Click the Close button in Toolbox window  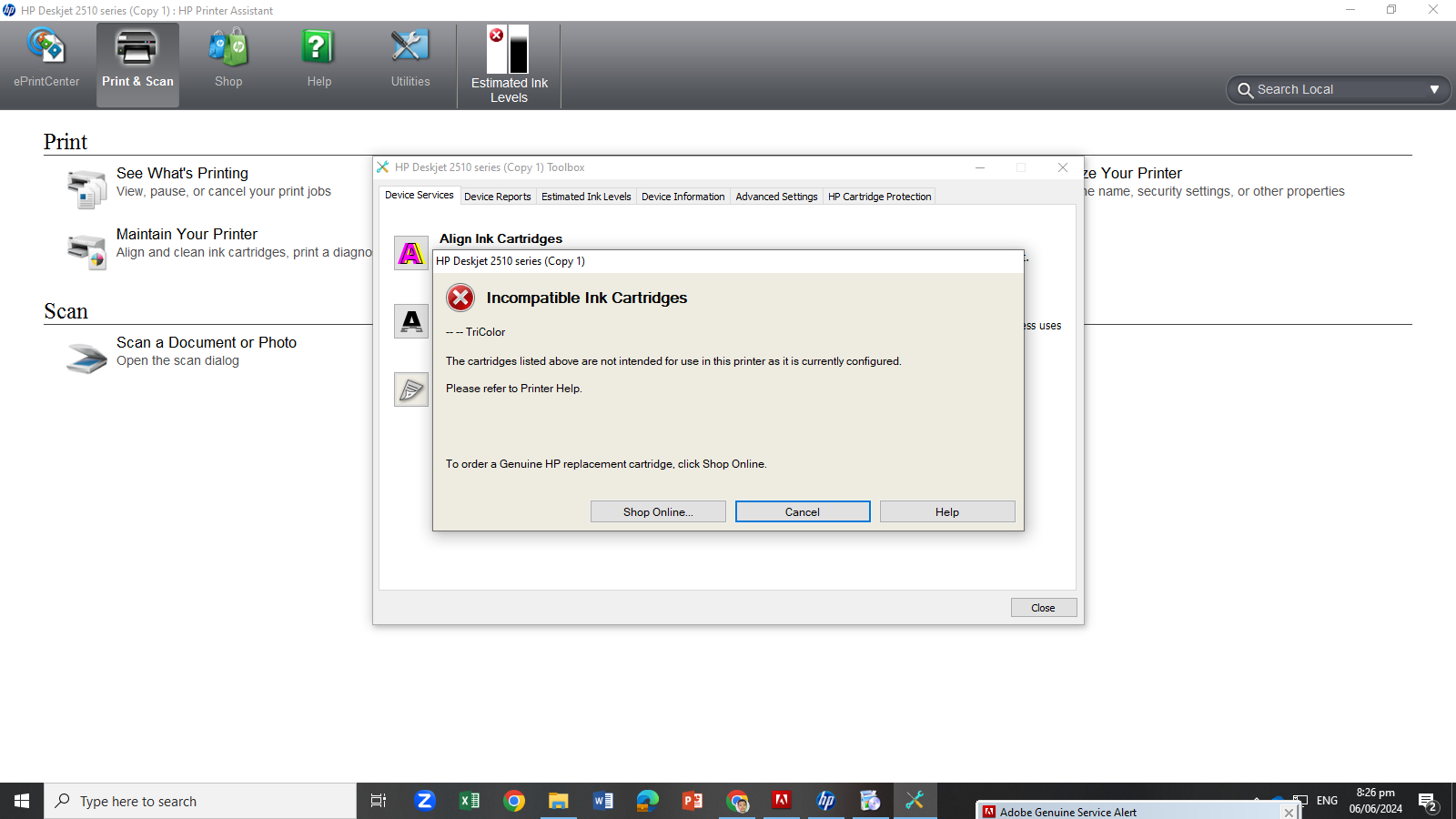tap(1044, 608)
